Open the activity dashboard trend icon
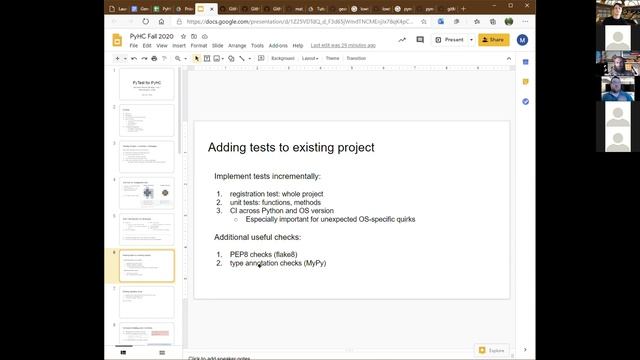This screenshot has width=640, height=360. point(402,40)
